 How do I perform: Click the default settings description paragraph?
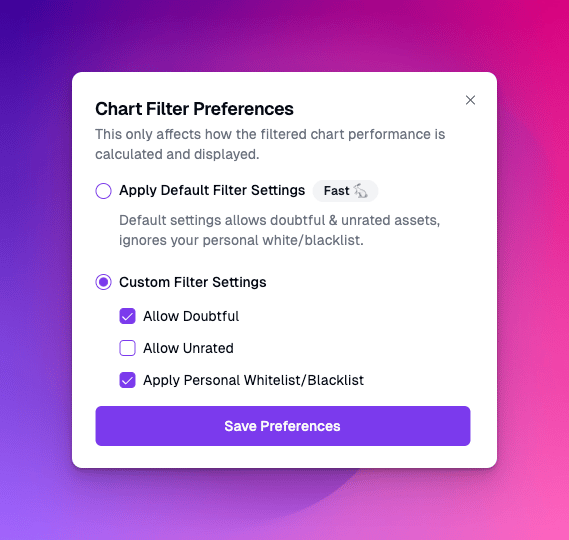coord(279,230)
